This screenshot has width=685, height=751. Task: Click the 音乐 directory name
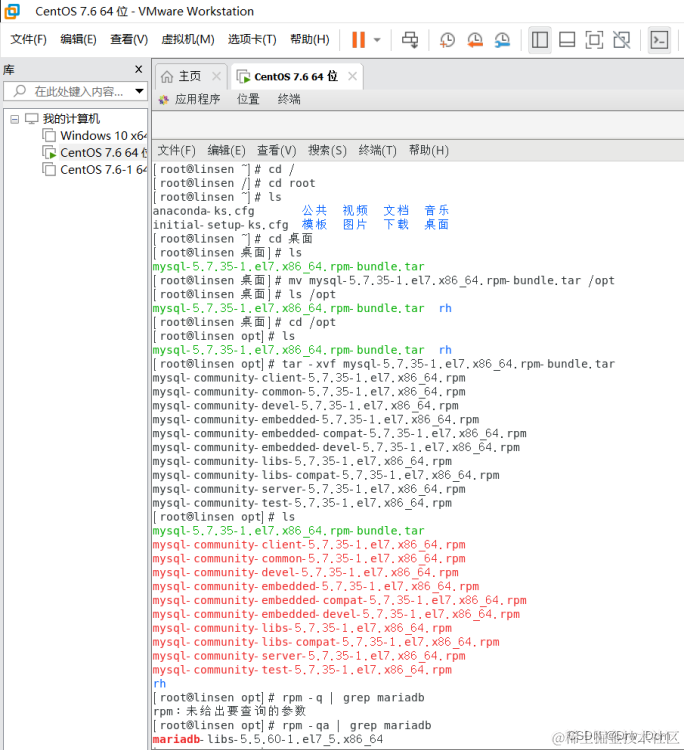[x=436, y=210]
